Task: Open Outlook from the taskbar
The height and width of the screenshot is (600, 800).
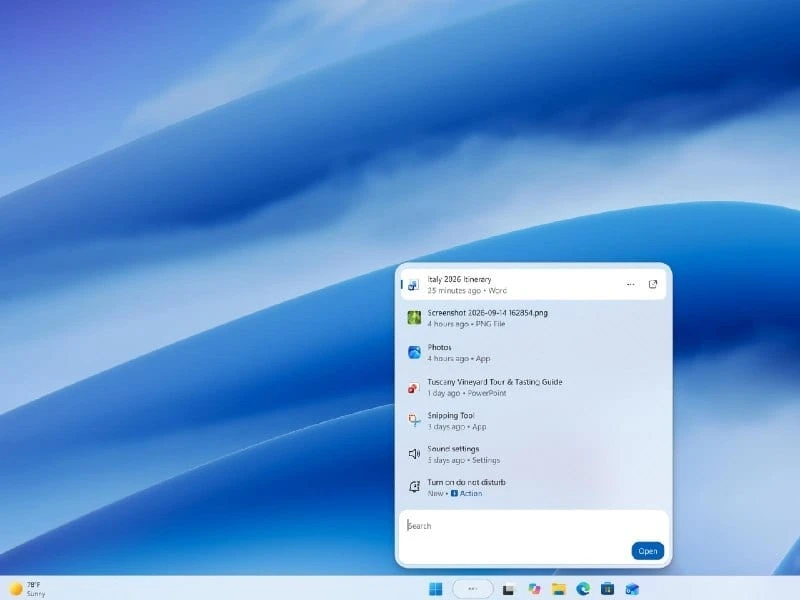Action: point(632,589)
